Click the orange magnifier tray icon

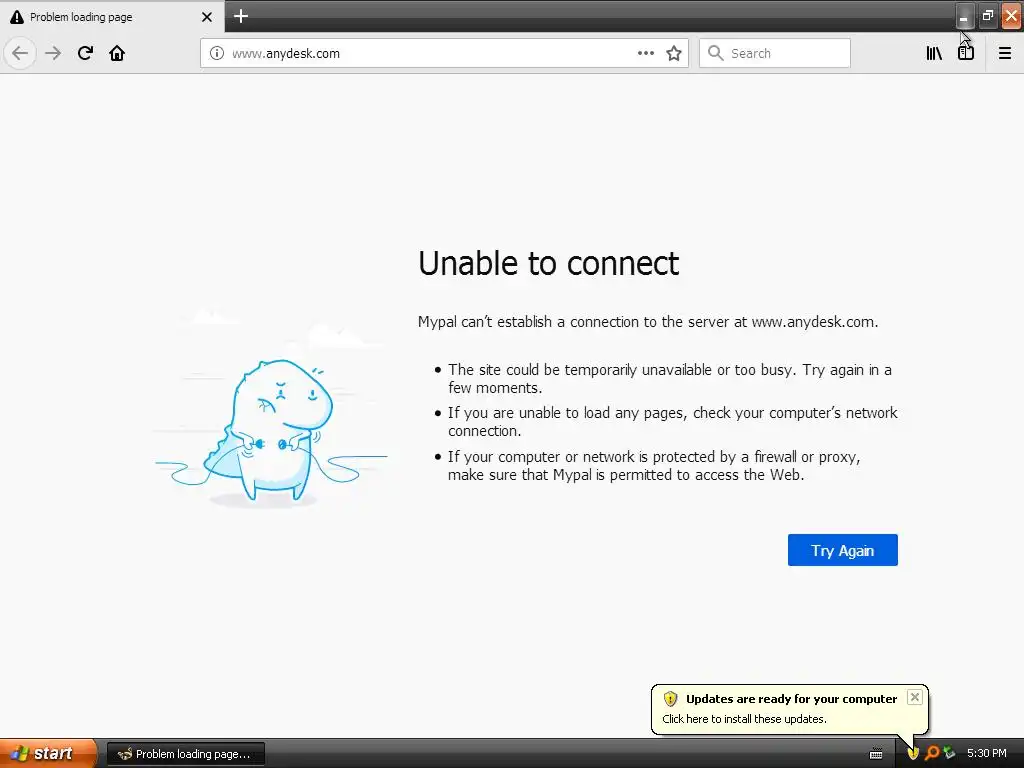[932, 753]
